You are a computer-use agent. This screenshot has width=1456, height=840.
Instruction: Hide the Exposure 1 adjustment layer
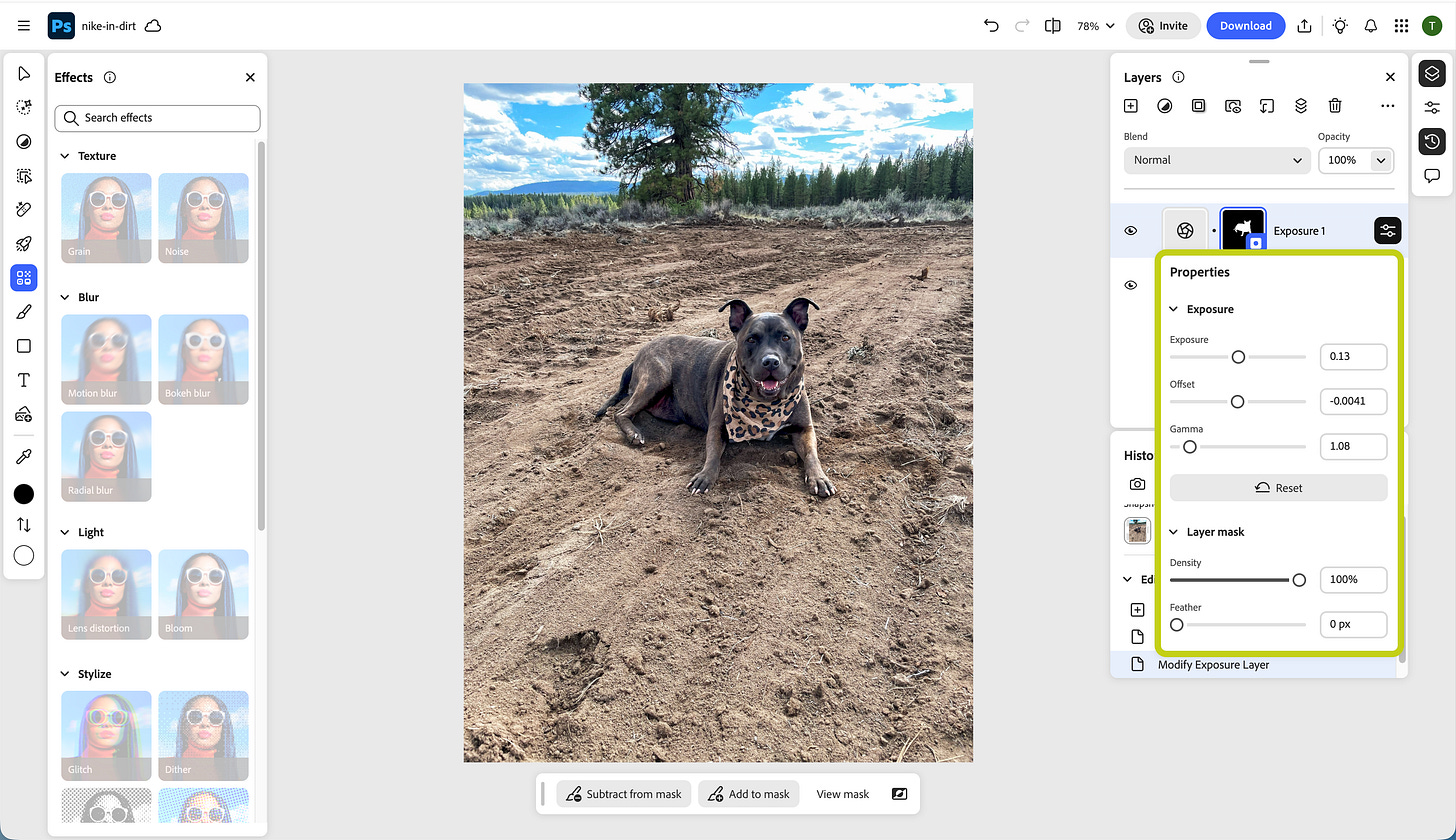[x=1131, y=230]
